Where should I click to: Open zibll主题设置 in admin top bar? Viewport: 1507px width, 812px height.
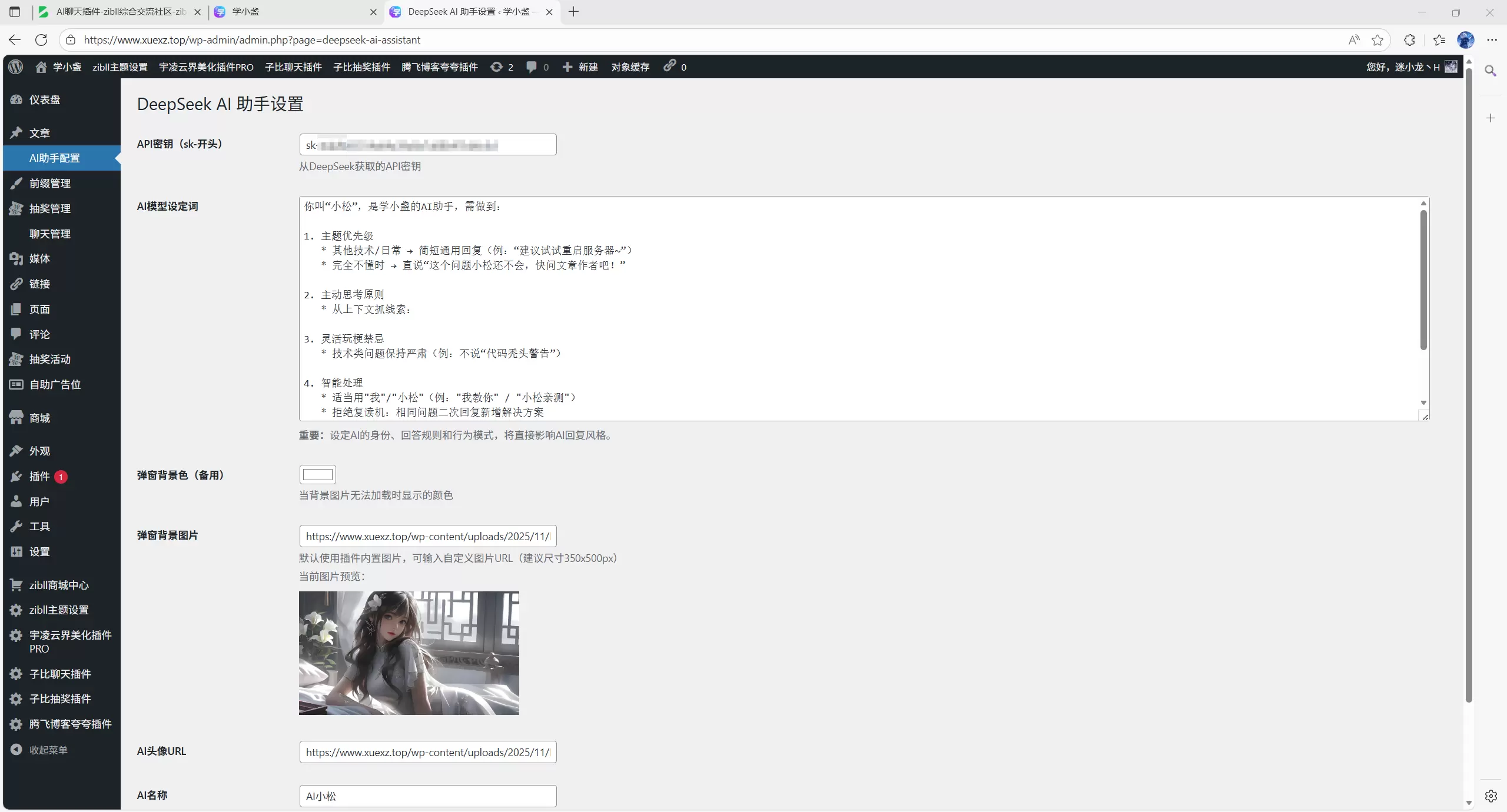point(120,67)
